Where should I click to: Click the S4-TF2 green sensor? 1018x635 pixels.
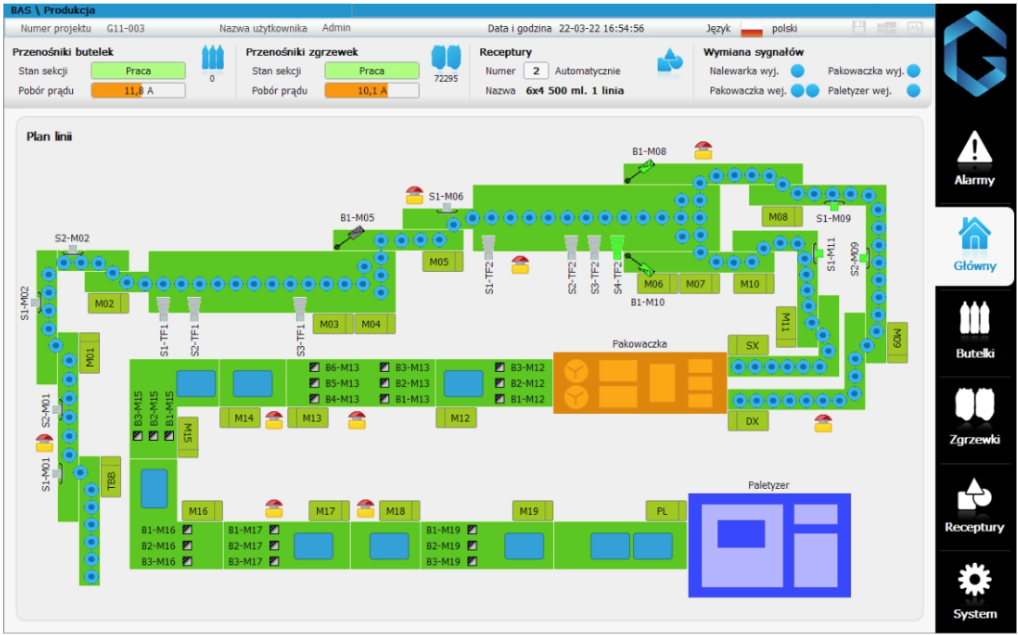pyautogui.click(x=617, y=247)
